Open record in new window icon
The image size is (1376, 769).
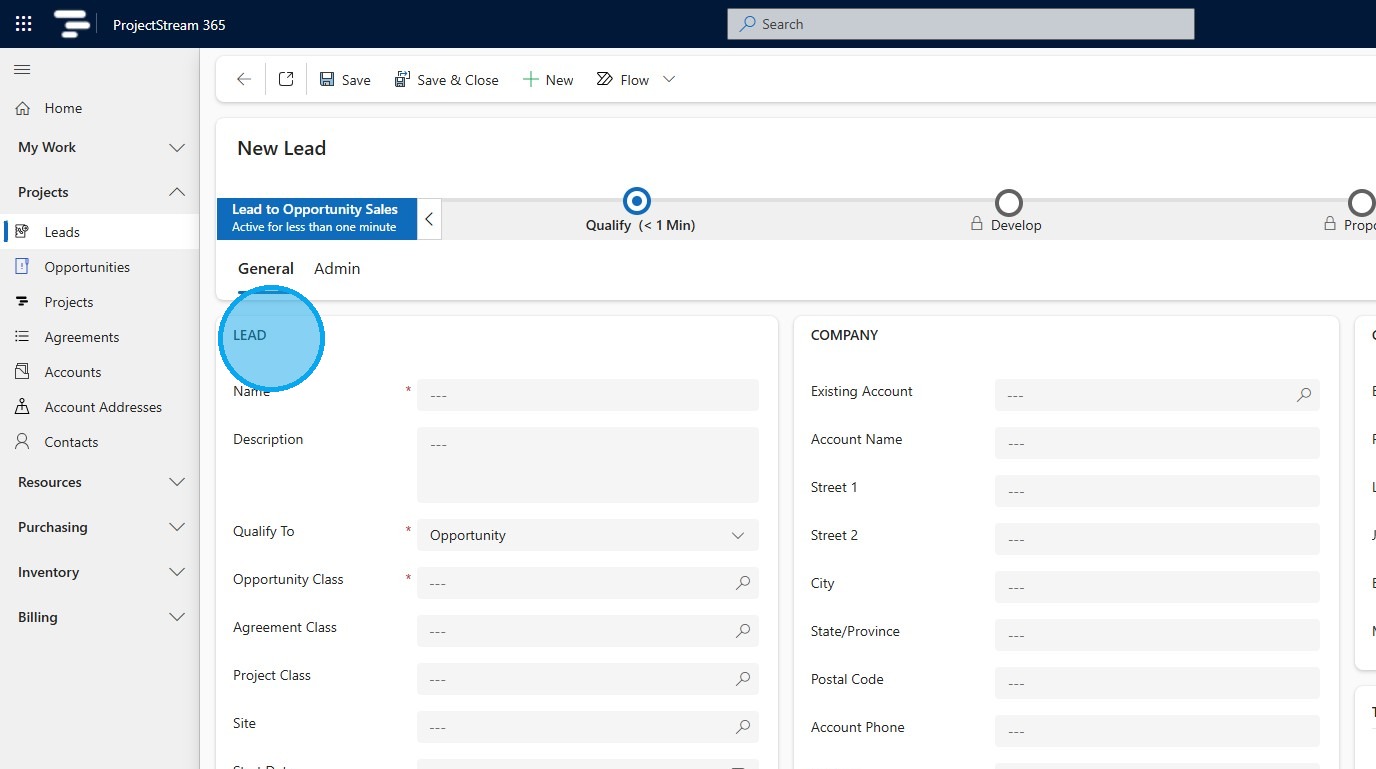(x=286, y=80)
